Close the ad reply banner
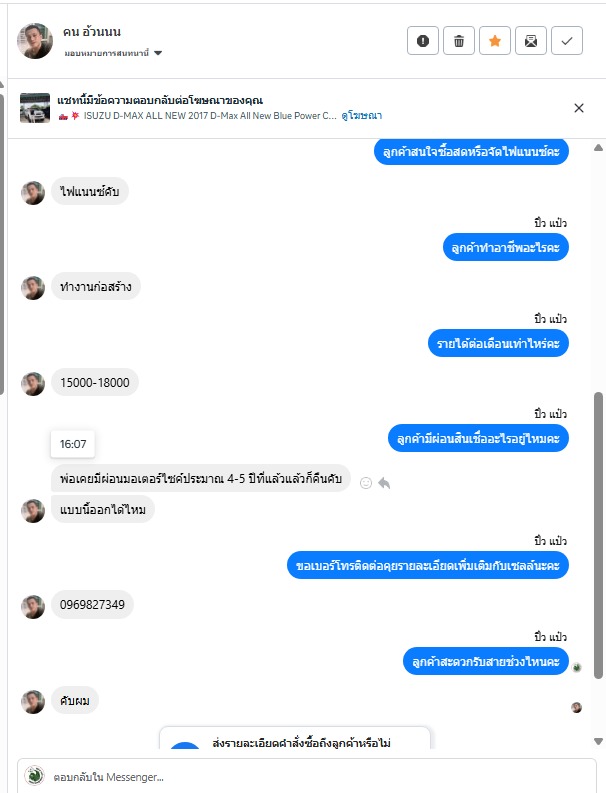 click(579, 108)
